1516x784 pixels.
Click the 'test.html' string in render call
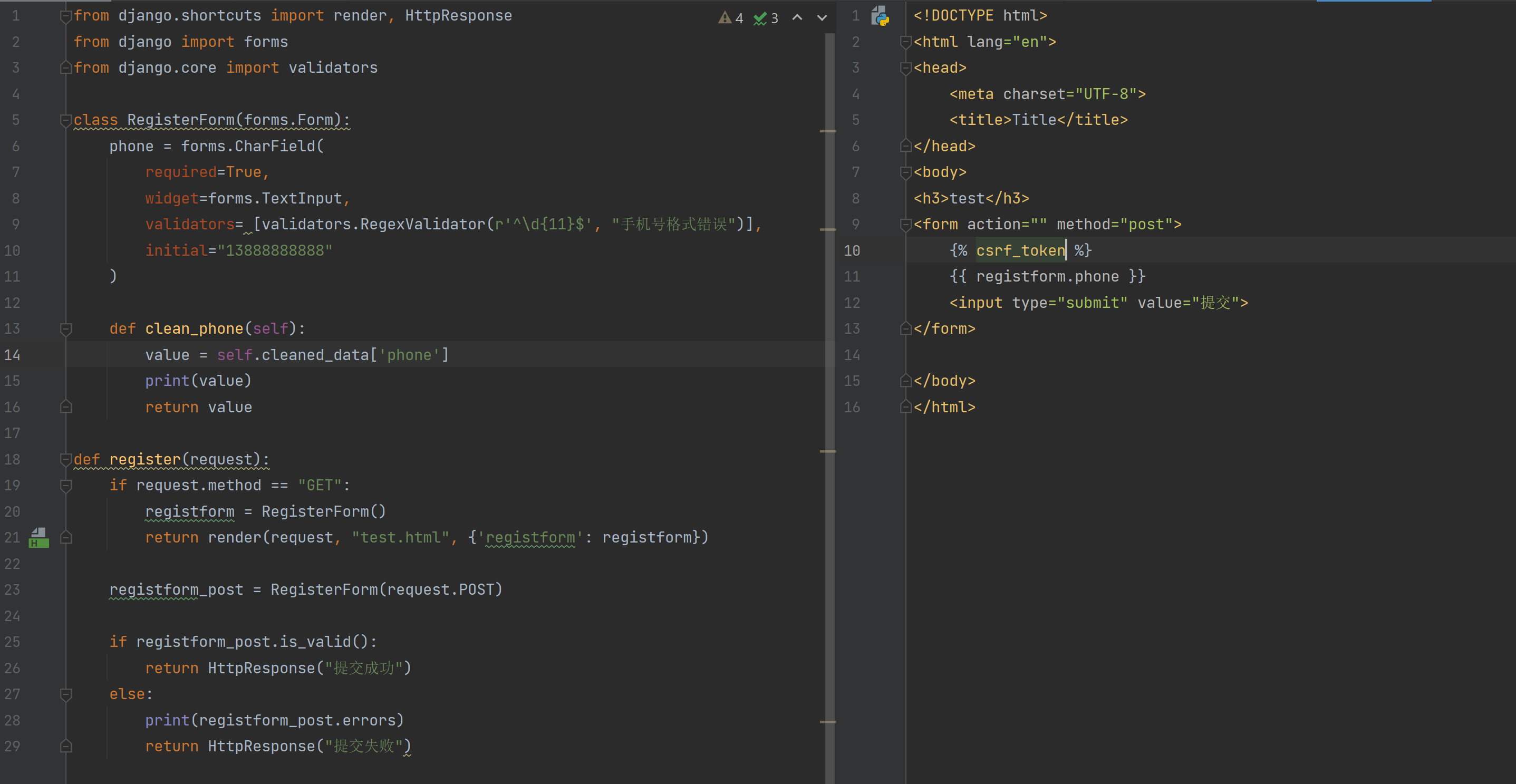pos(400,537)
